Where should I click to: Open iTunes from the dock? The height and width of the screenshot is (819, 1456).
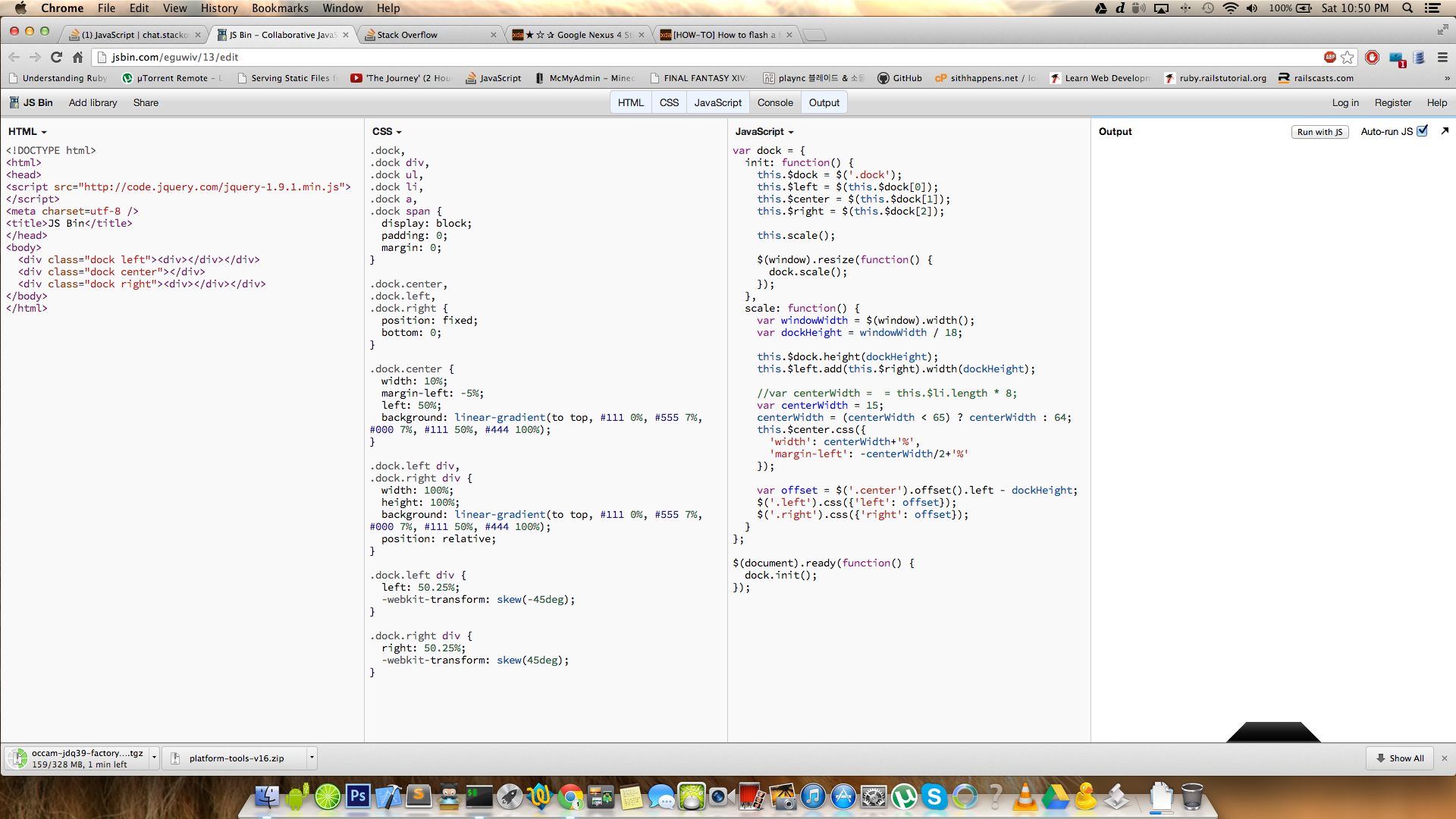tap(812, 796)
